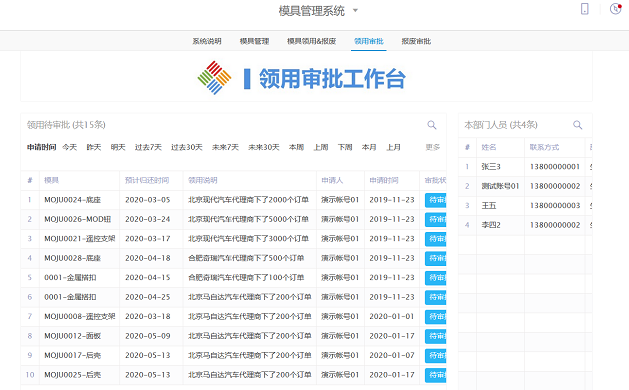The height and width of the screenshot is (390, 629).
Task: Select staff member 王五
Action: pos(489,205)
